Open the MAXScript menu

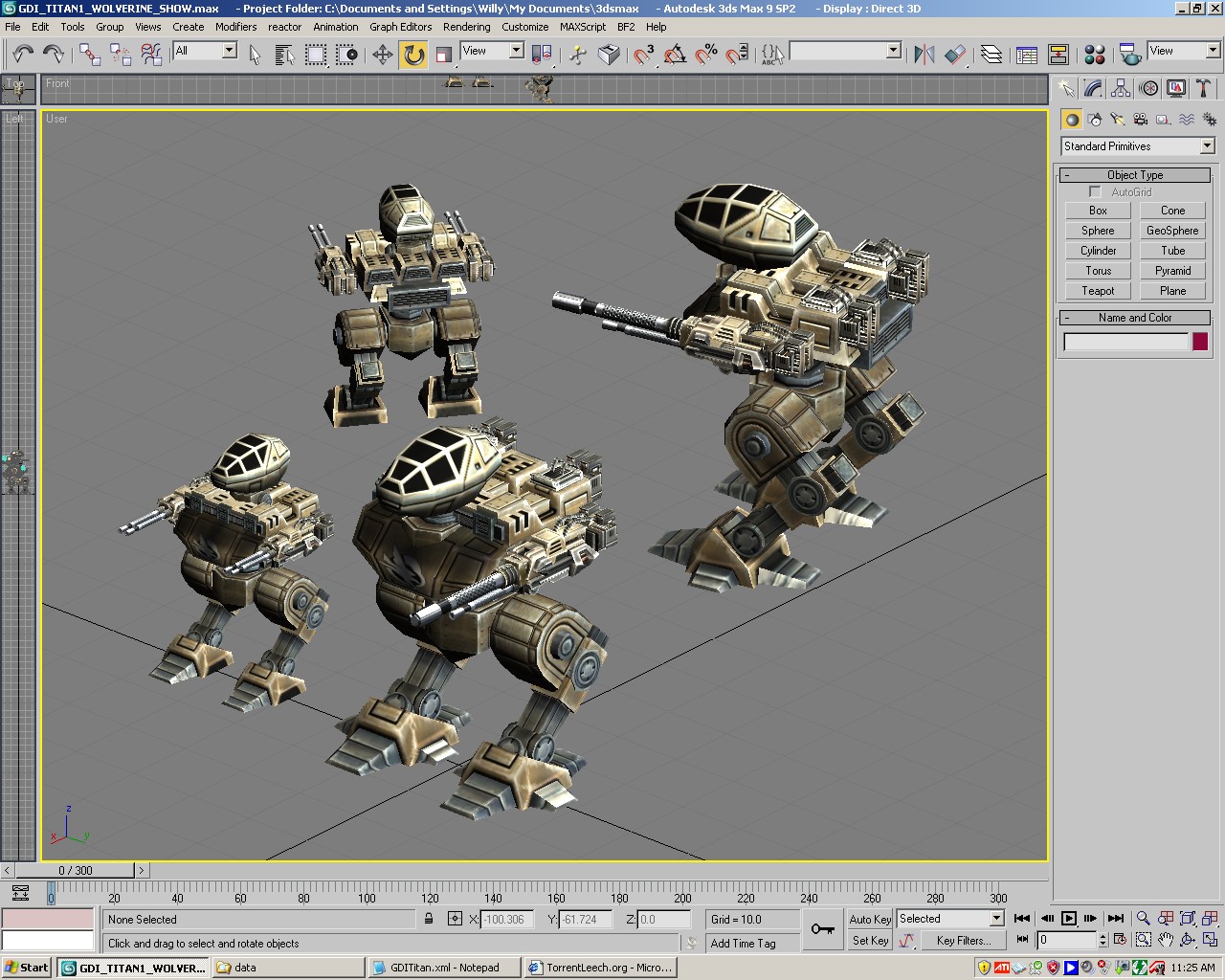(583, 27)
